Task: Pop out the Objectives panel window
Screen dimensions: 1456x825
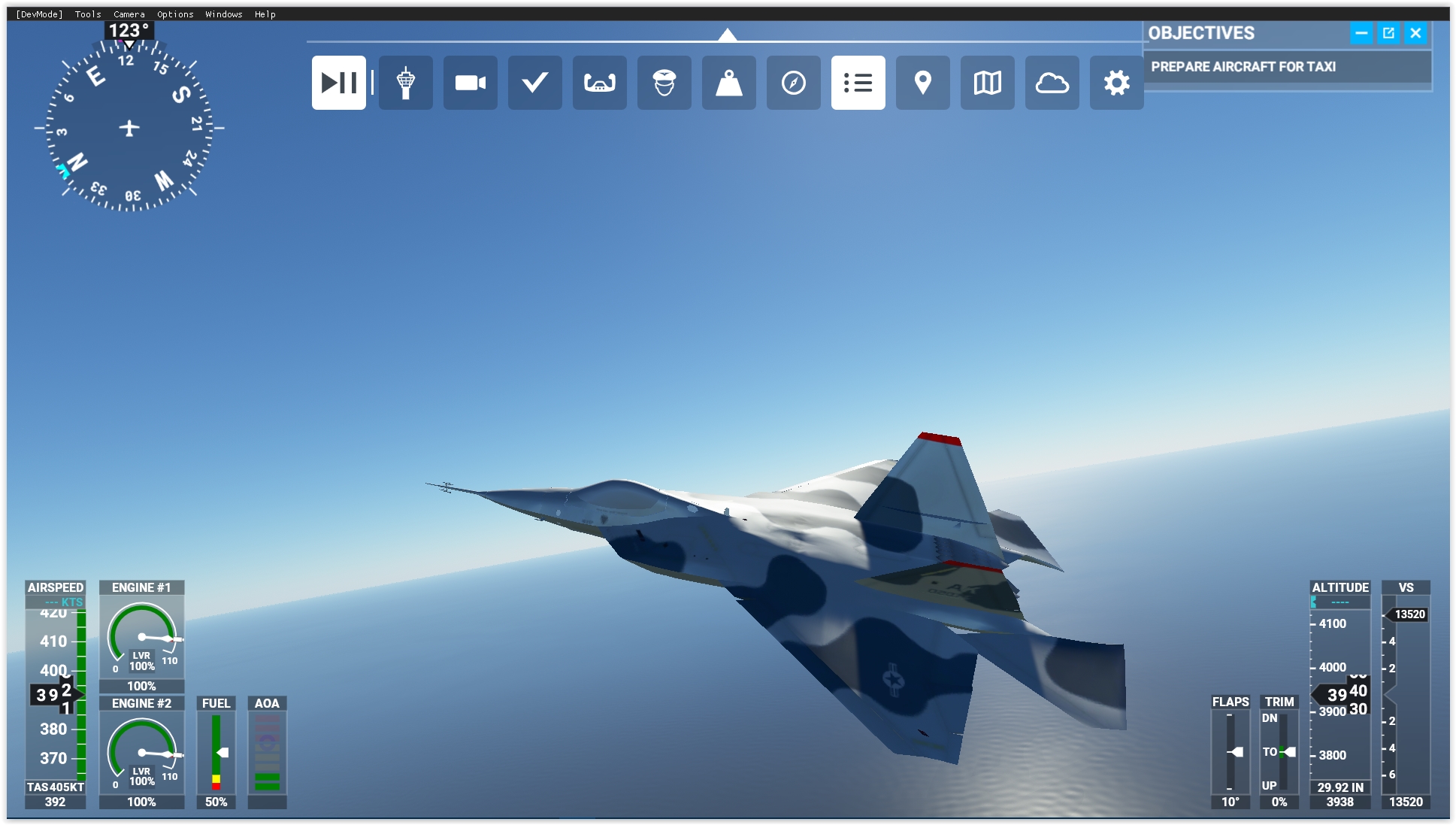Action: coord(1388,33)
